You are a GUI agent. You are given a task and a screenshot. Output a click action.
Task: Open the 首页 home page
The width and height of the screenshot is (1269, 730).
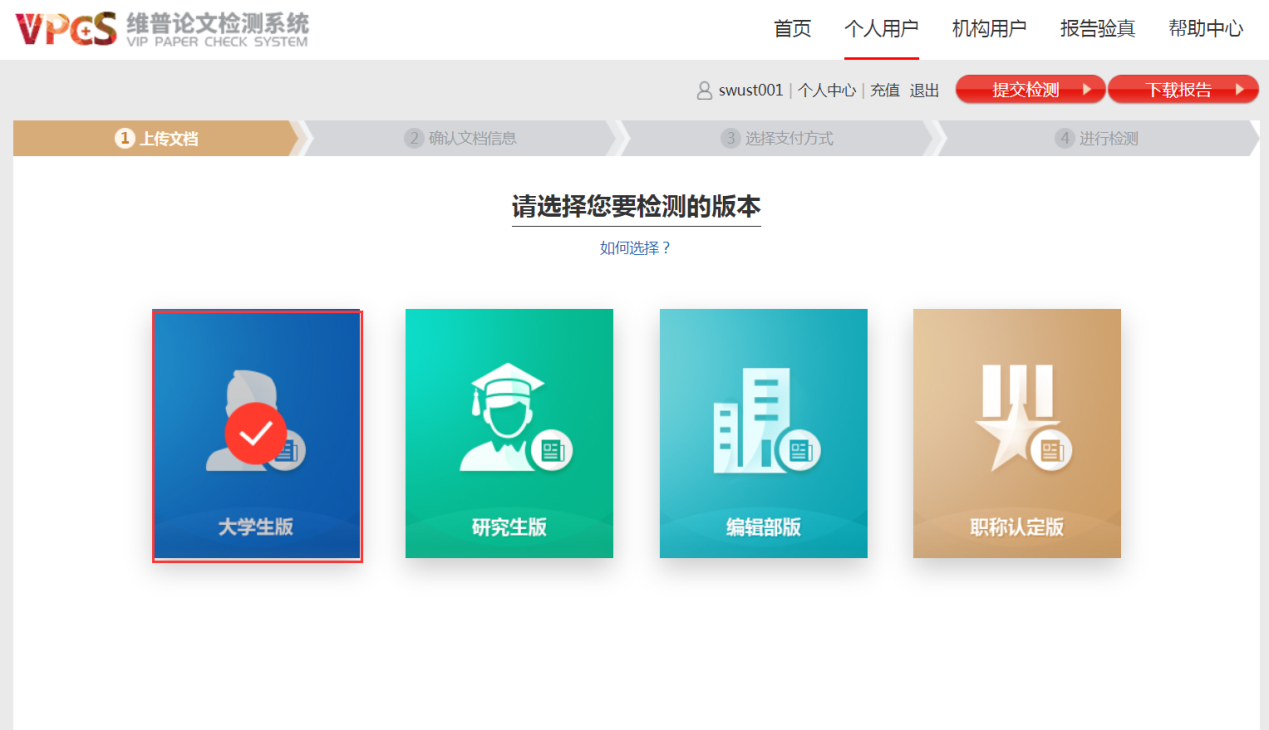tap(793, 29)
